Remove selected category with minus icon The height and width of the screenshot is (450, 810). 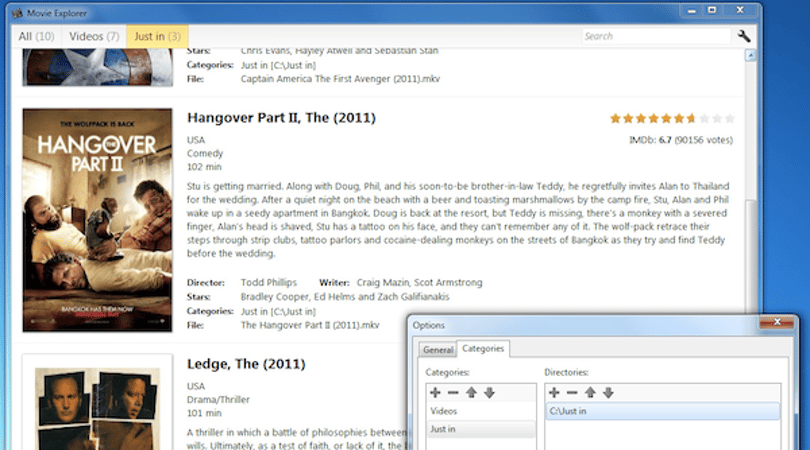pos(453,393)
